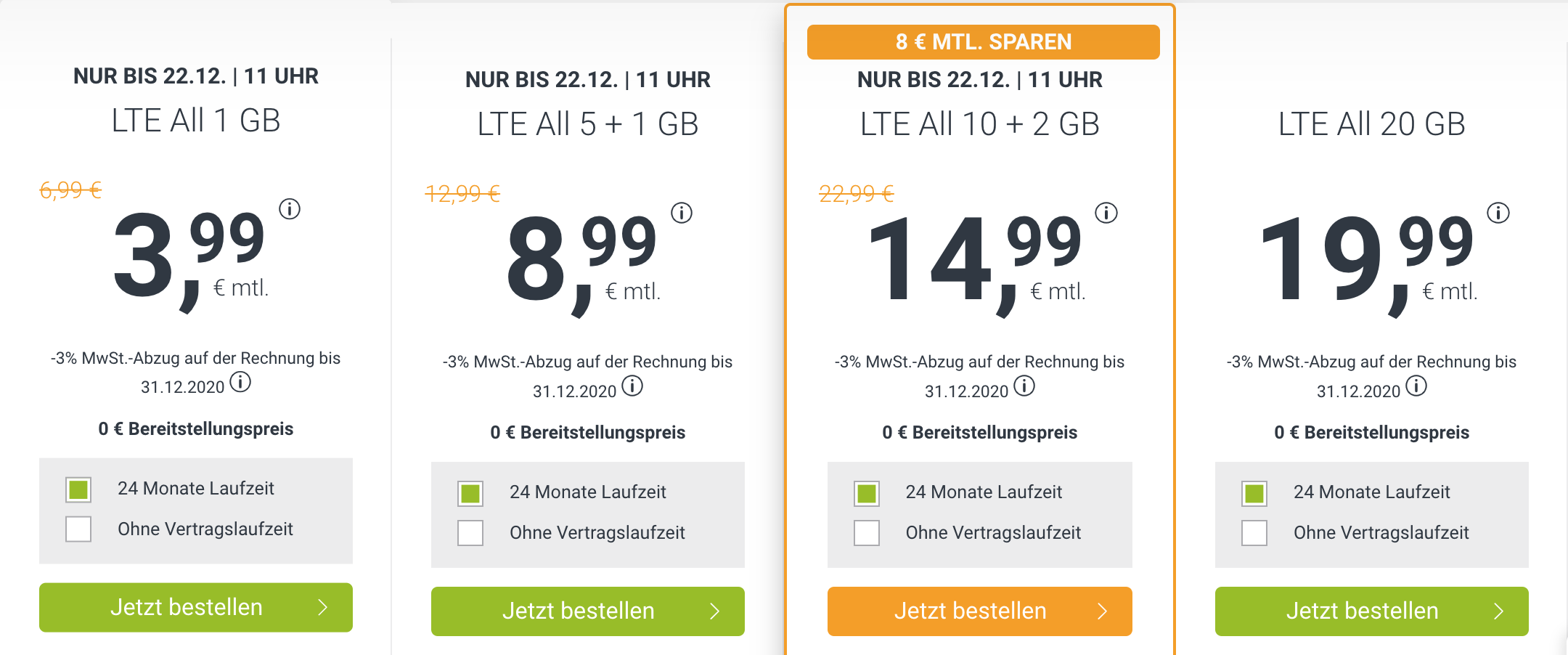Click the LTE All 10 + 2 GB title

click(x=979, y=124)
